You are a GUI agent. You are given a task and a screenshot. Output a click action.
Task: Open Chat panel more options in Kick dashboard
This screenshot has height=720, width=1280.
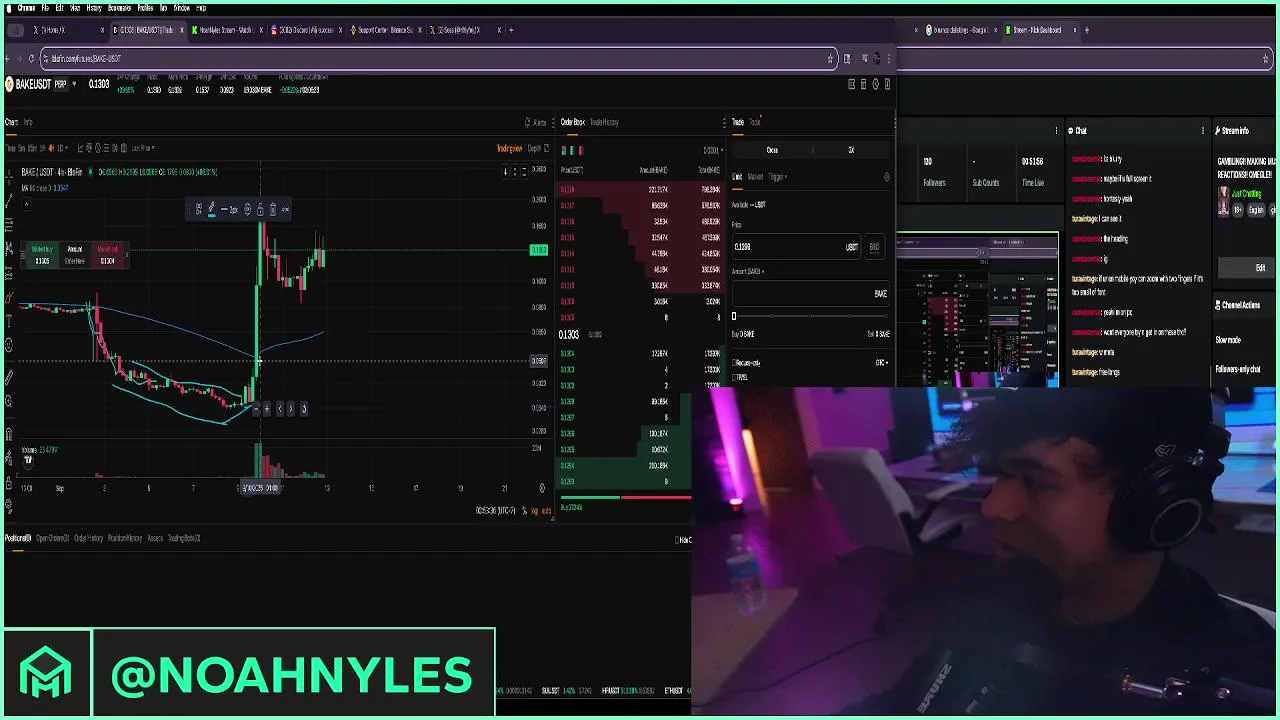[1202, 131]
